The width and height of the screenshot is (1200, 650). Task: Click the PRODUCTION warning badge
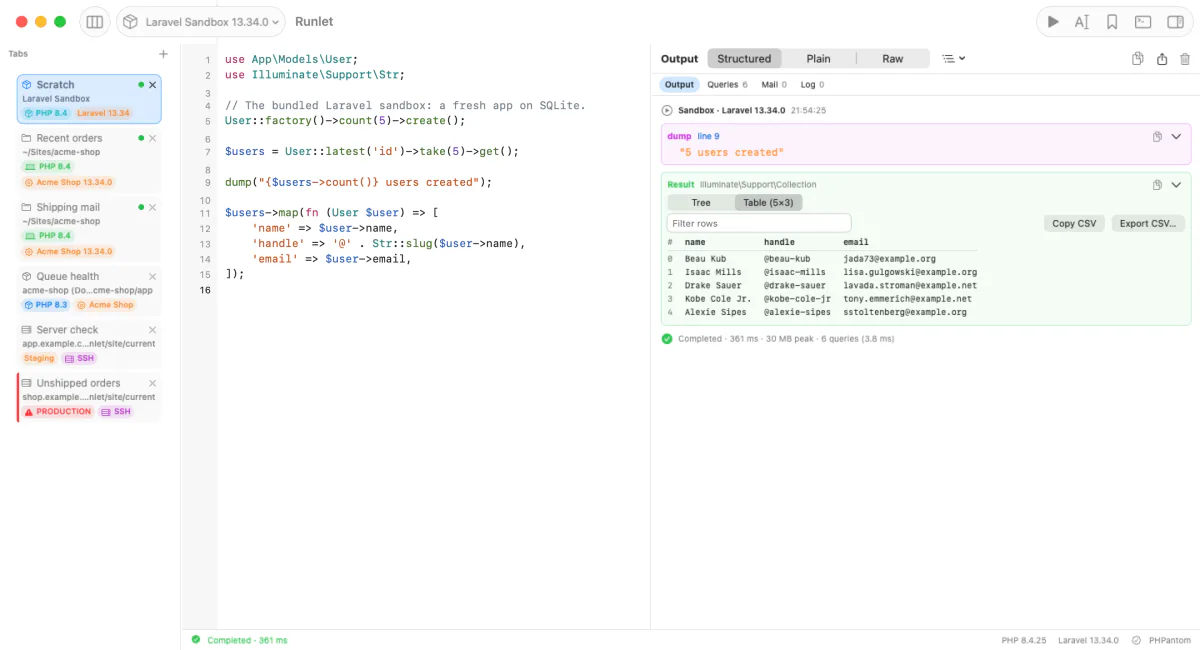coord(58,412)
